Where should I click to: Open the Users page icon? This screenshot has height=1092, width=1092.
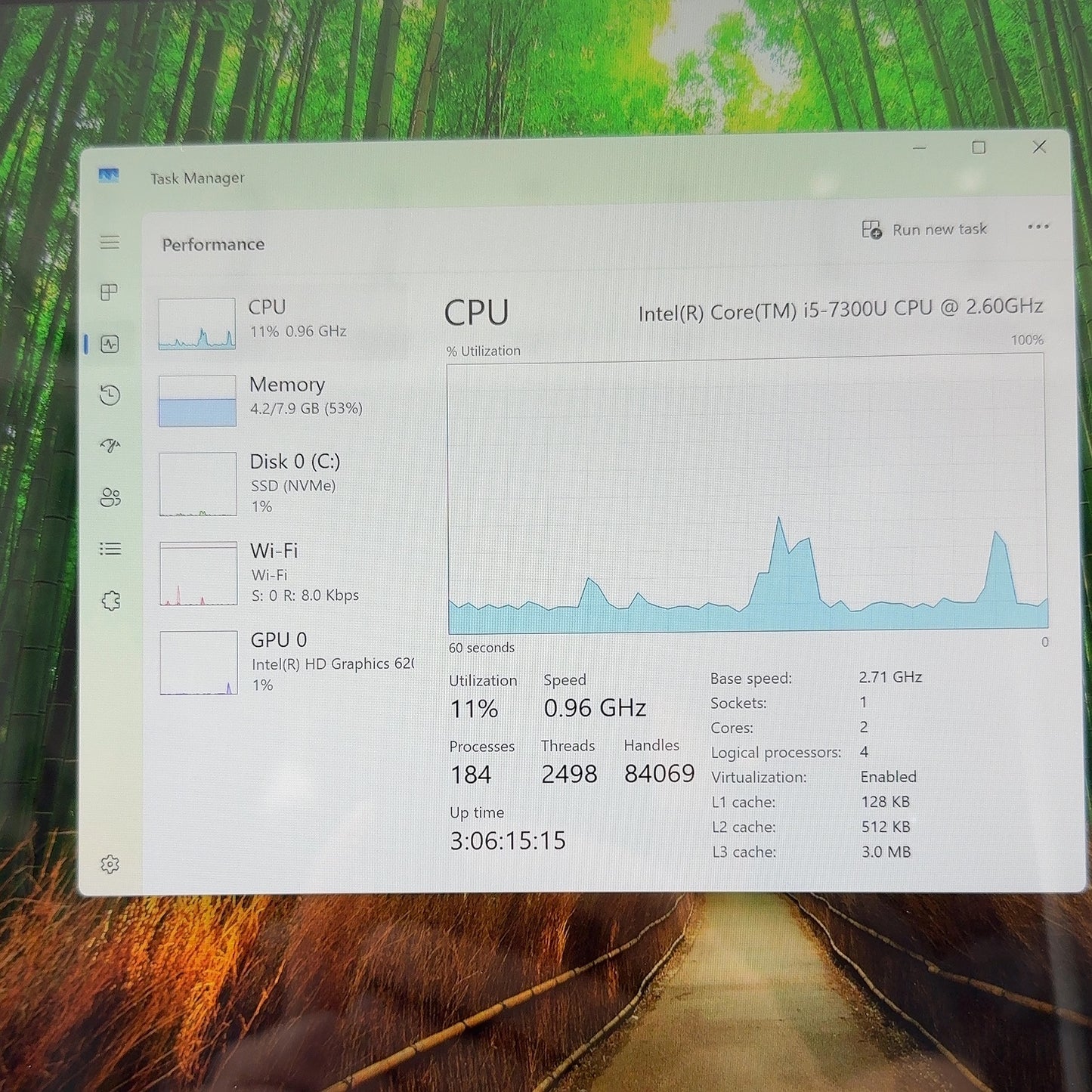(110, 497)
